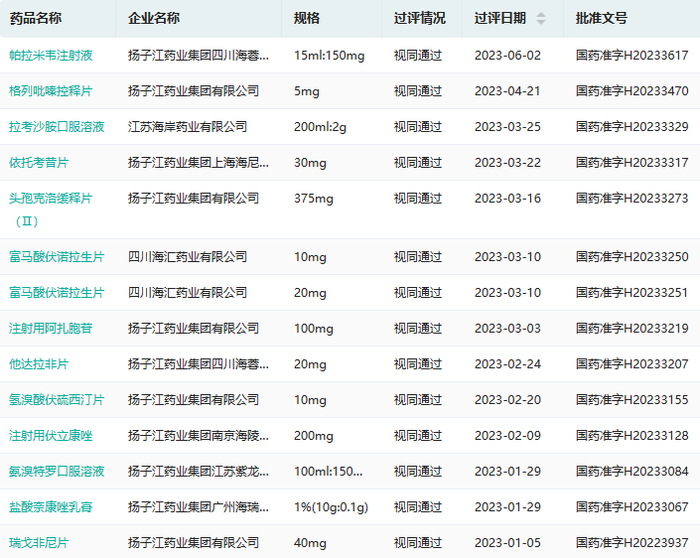Click specification cell 375mg
Image resolution: width=700 pixels, height=558 pixels.
pos(313,198)
